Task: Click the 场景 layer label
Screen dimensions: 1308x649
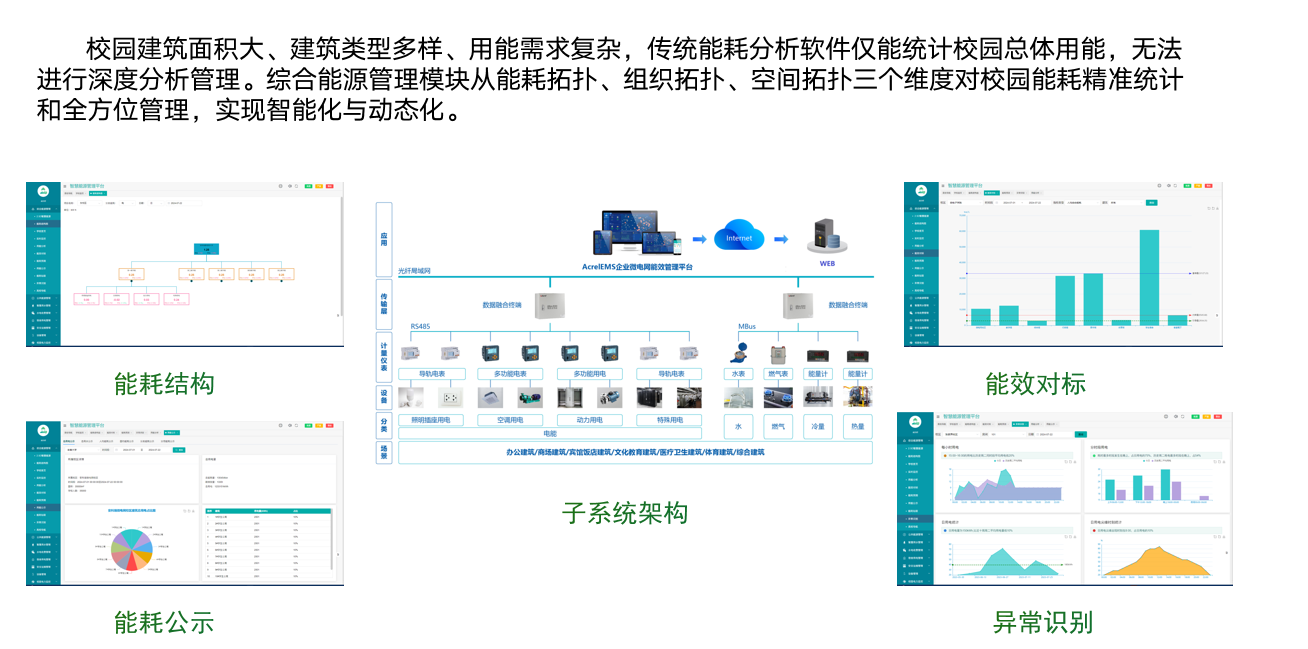Action: [384, 453]
